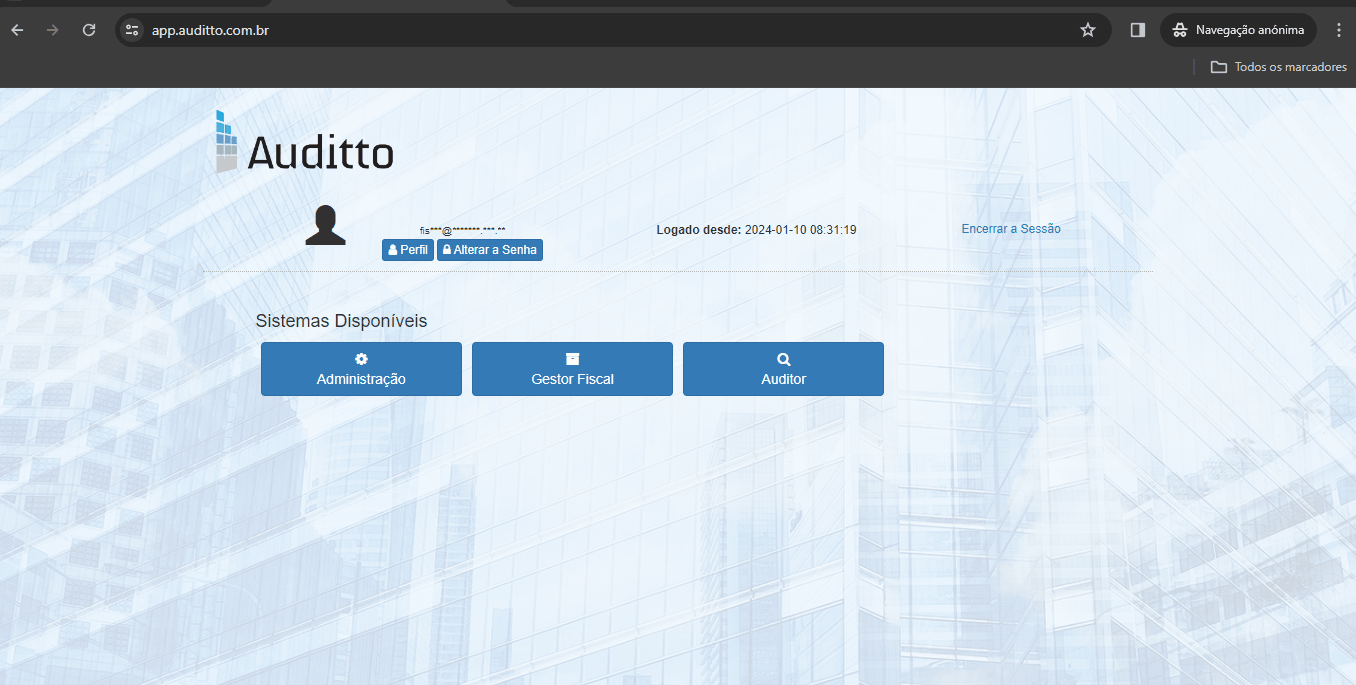Reload the current page
The image size is (1356, 685).
(x=89, y=30)
